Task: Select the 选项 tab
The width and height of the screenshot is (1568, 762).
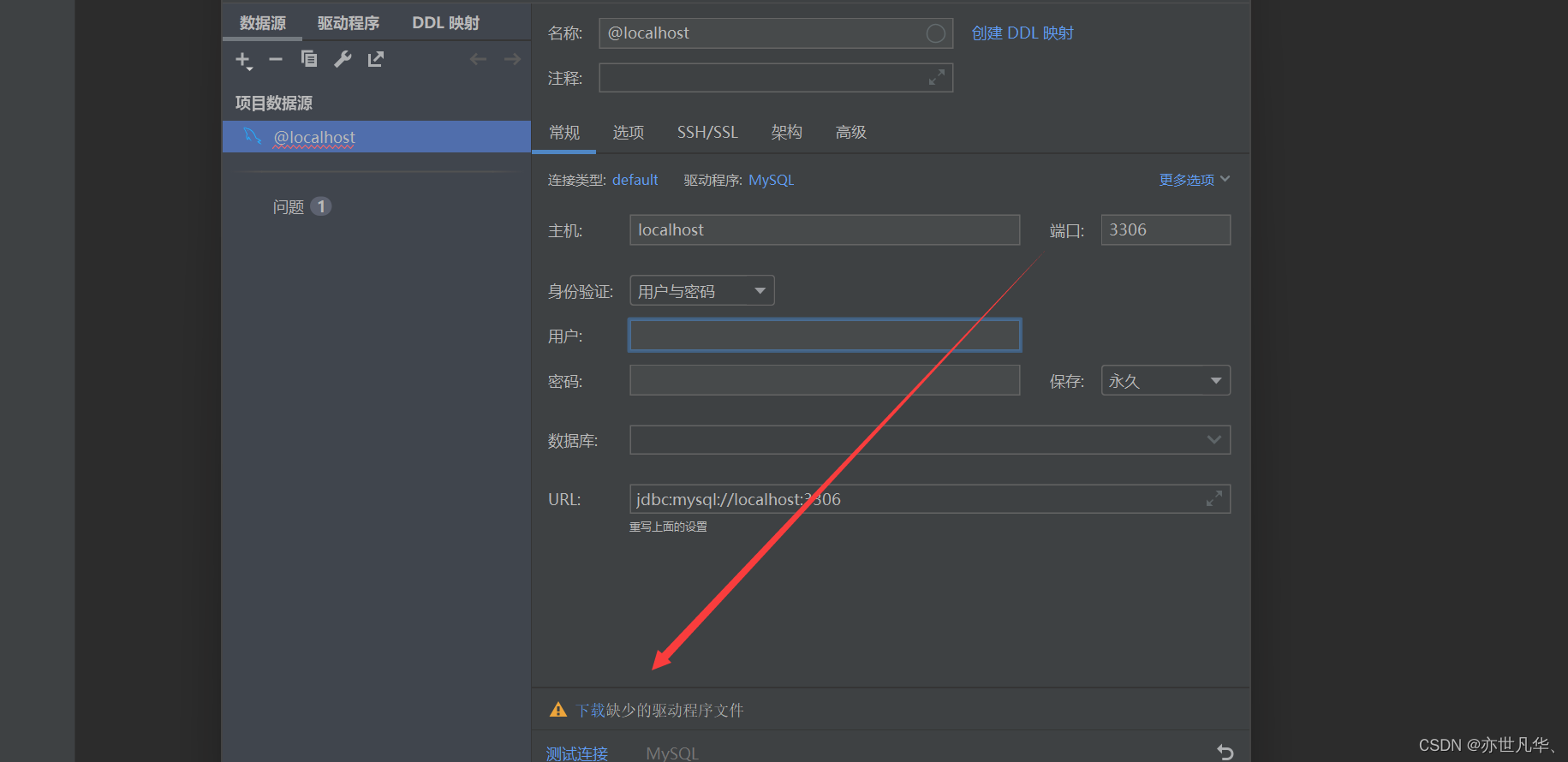Action: (629, 133)
